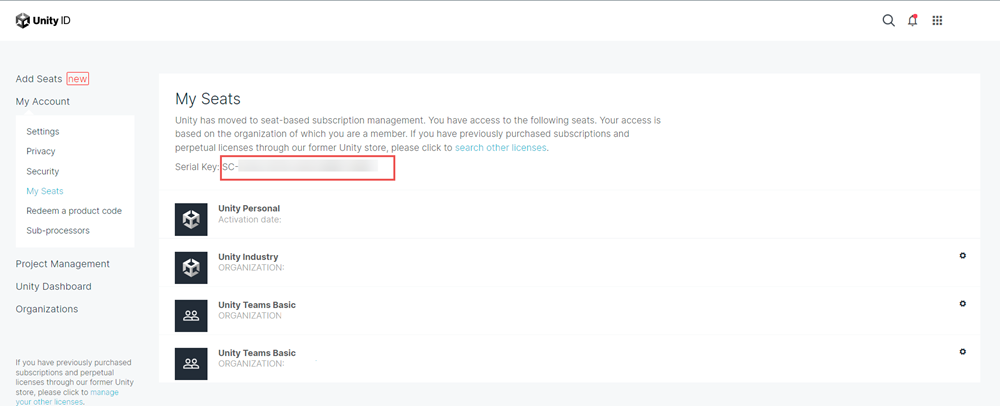Open the gear for the first Unity Teams Basic
This screenshot has height=406, width=1000.
962,304
